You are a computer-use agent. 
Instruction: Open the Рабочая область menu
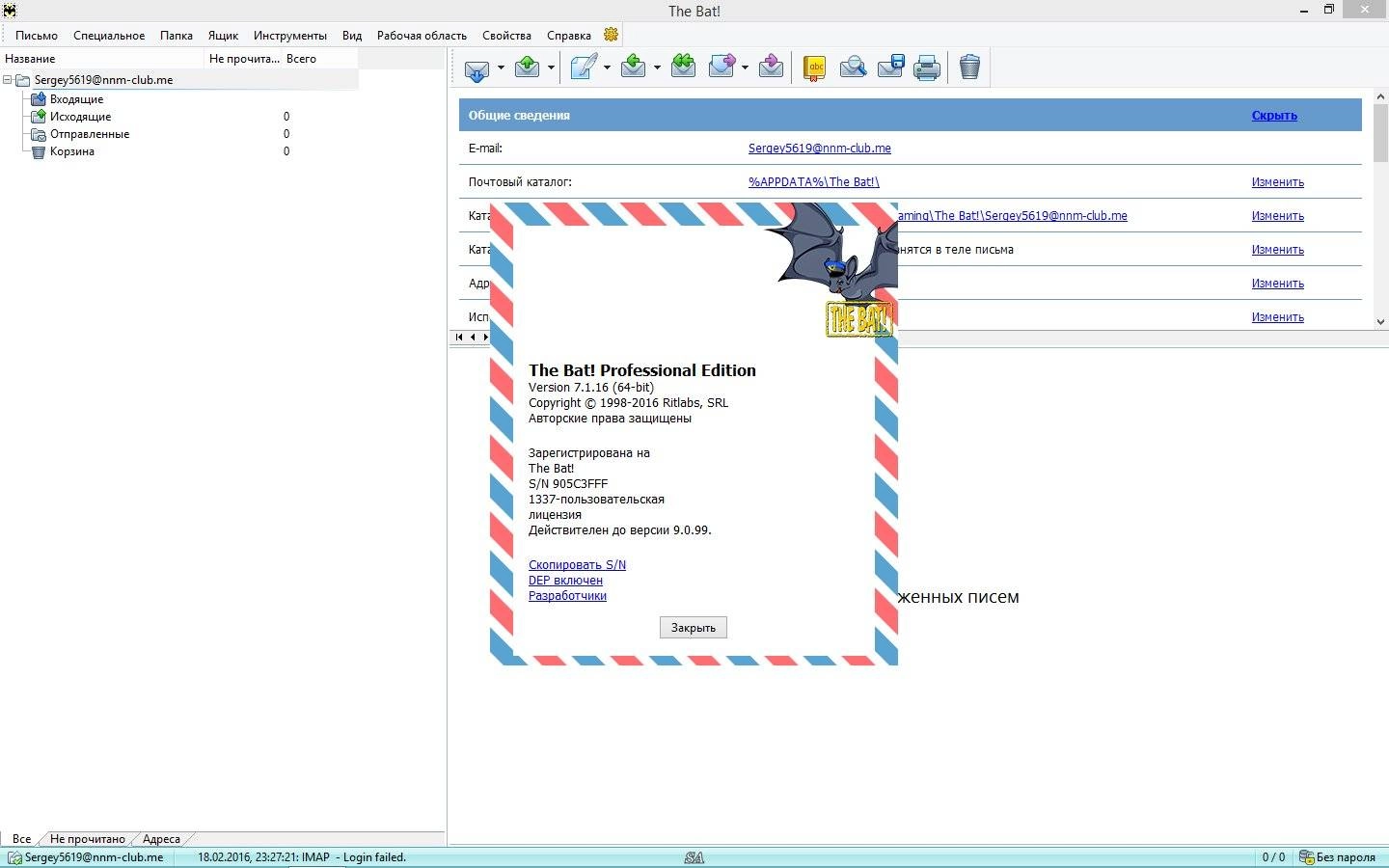(422, 36)
